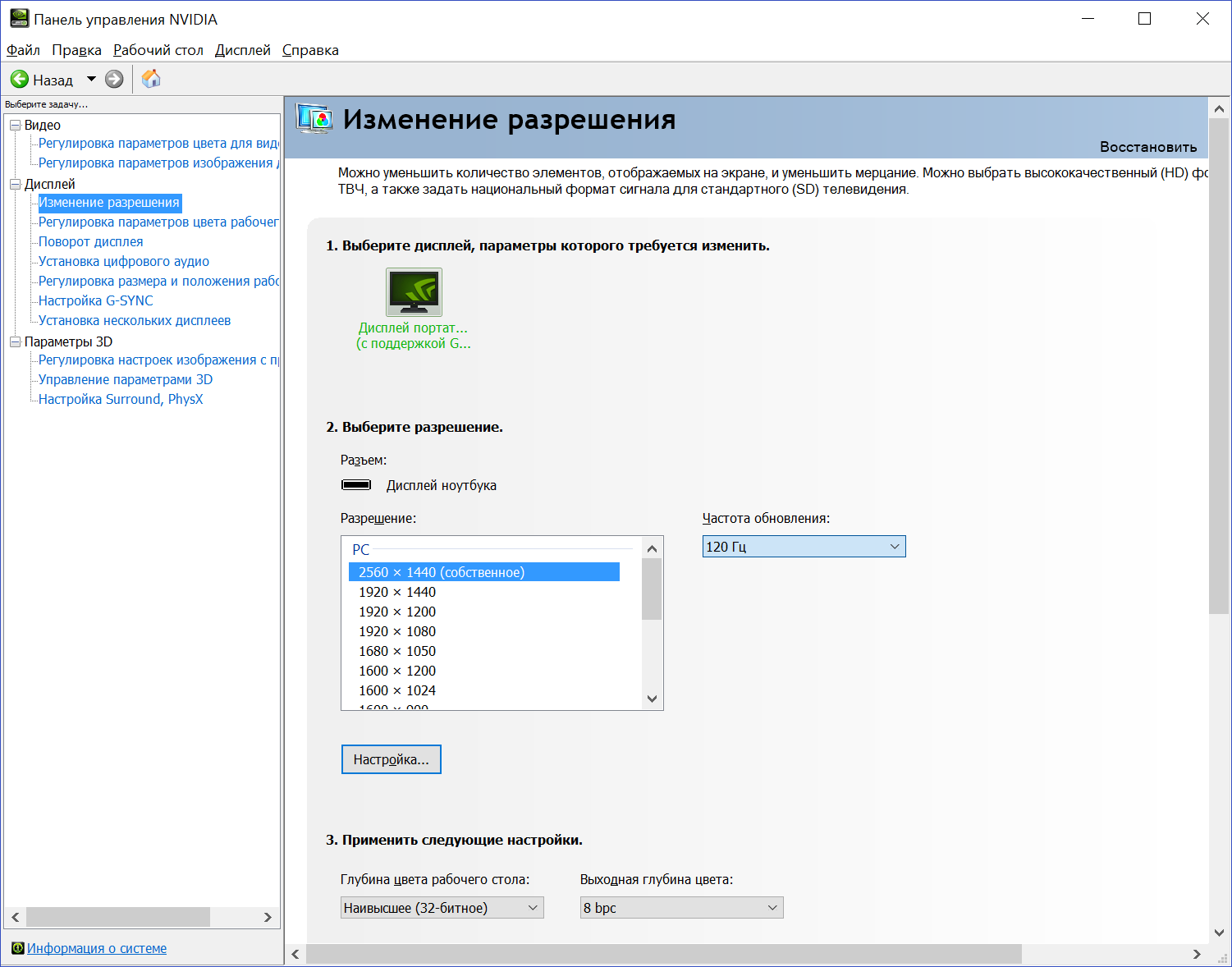Click the system information NVIDIA icon
The height and width of the screenshot is (967, 1232).
click(x=17, y=948)
